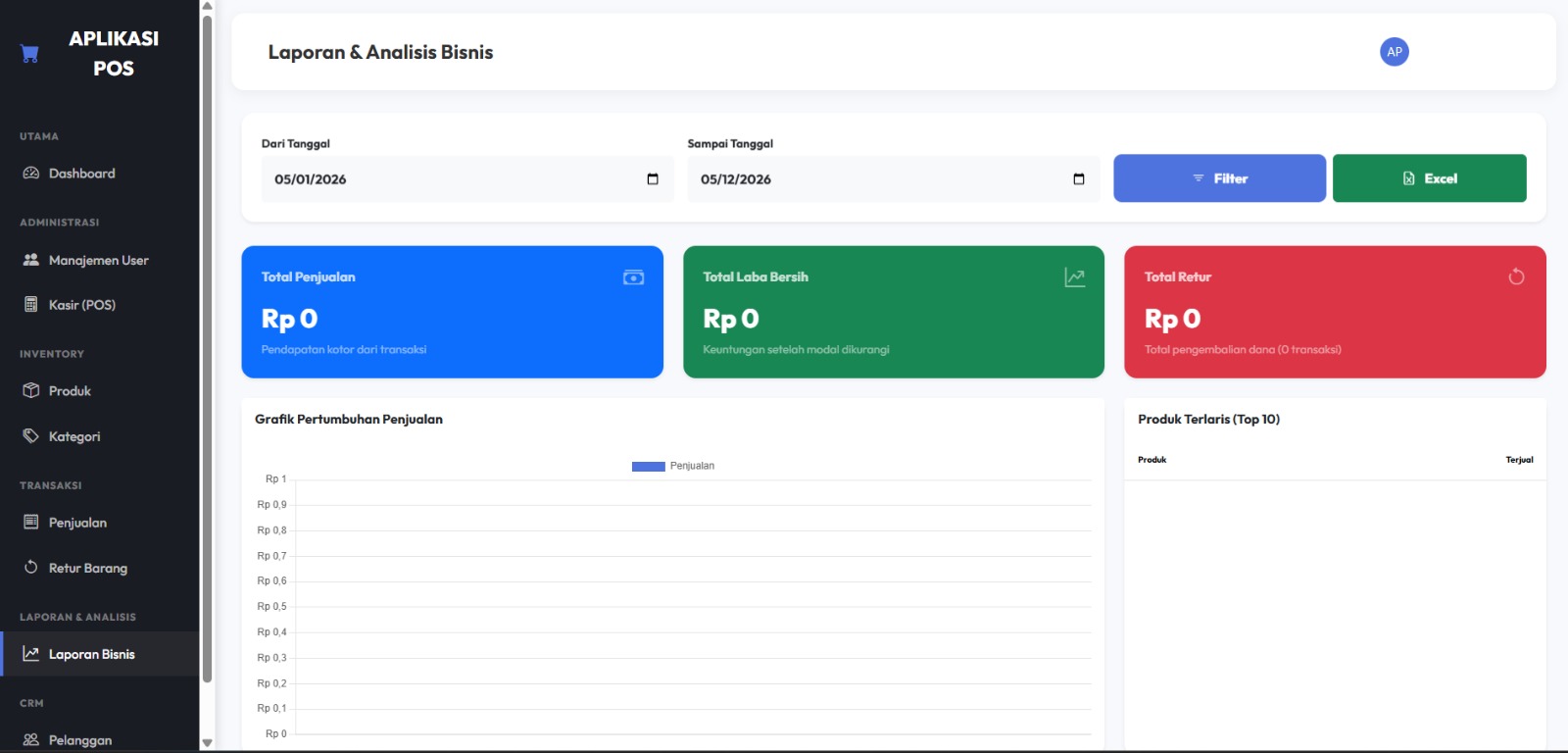Image resolution: width=1568 pixels, height=753 pixels.
Task: Click 'Keuntungan setelah modal dikurangi' text
Action: click(x=796, y=349)
